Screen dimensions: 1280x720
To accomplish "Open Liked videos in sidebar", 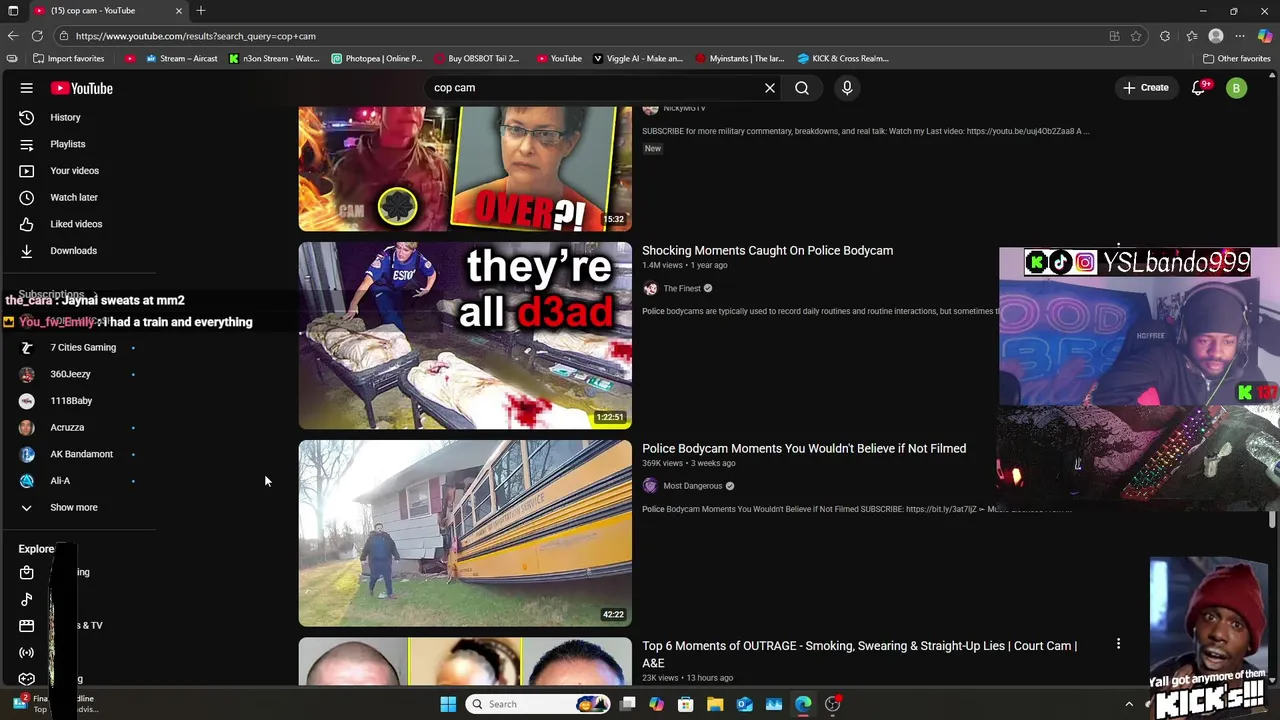I will click(x=78, y=224).
